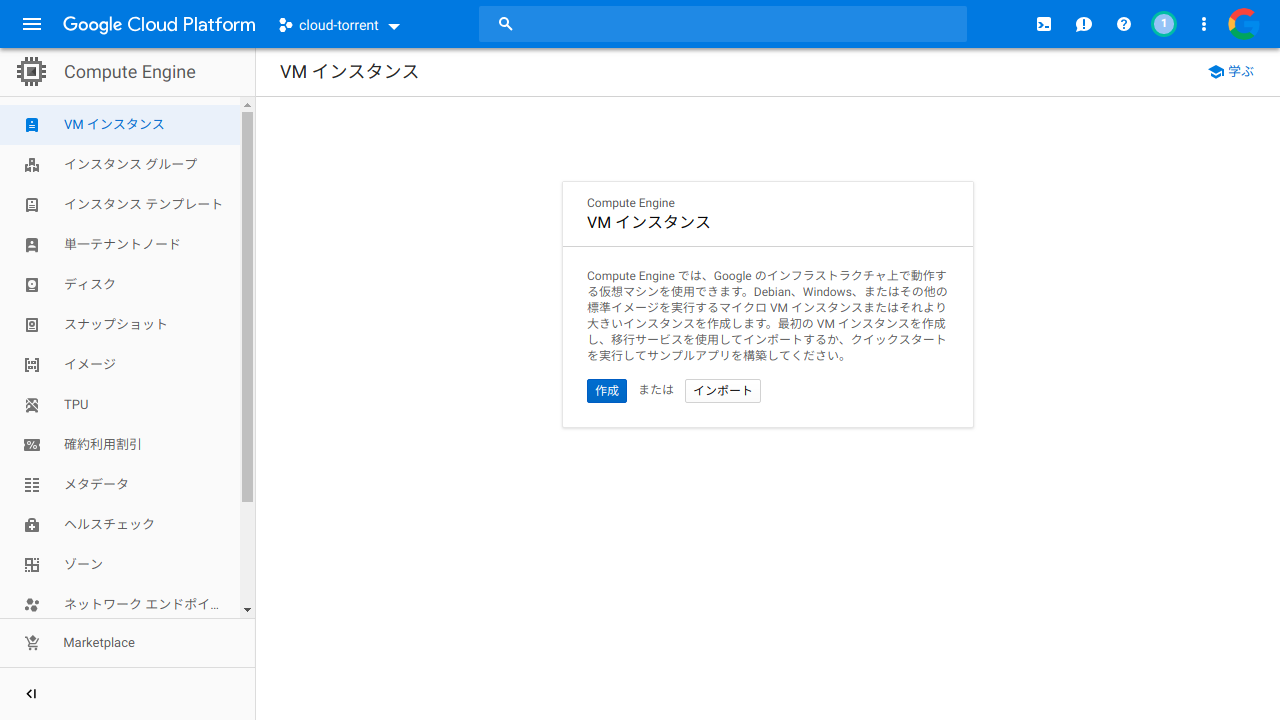Click the sidebar vertical scrollbar thumb
Image resolution: width=1280 pixels, height=720 pixels.
(248, 307)
